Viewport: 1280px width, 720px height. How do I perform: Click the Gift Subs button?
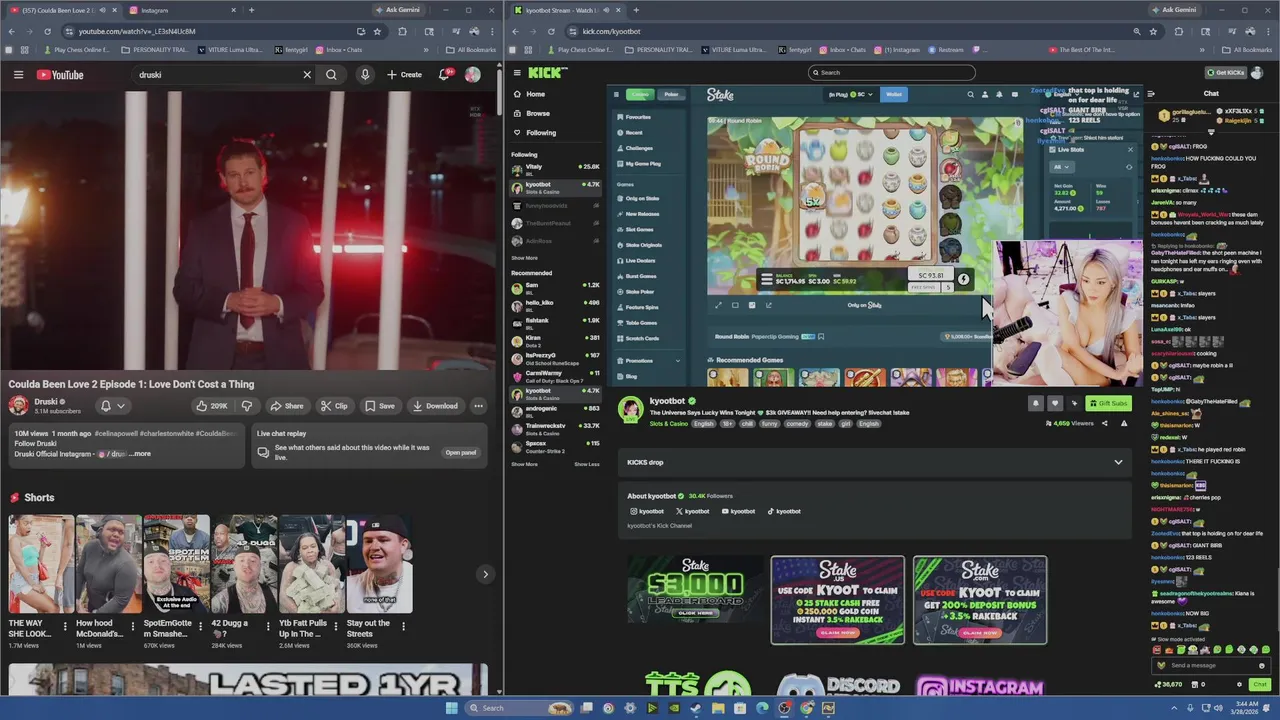pyautogui.click(x=1108, y=403)
